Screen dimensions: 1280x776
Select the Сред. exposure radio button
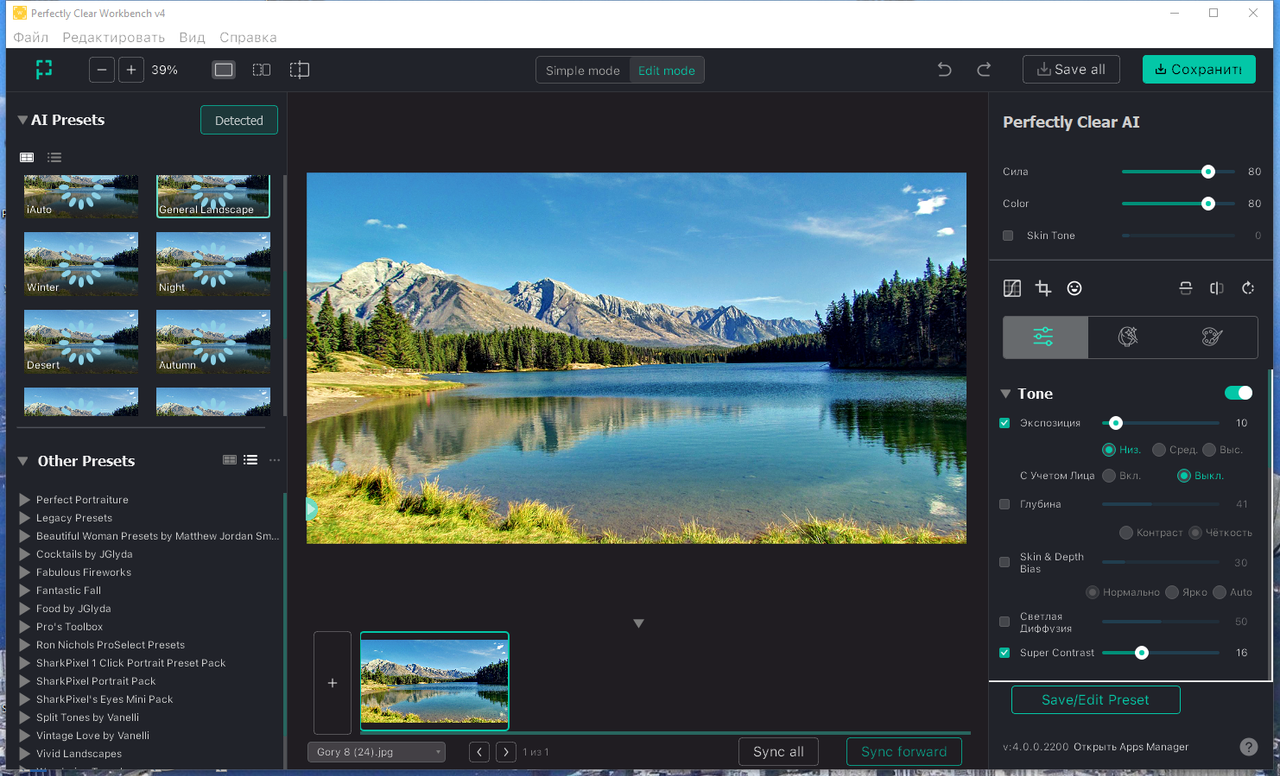pyautogui.click(x=1159, y=450)
